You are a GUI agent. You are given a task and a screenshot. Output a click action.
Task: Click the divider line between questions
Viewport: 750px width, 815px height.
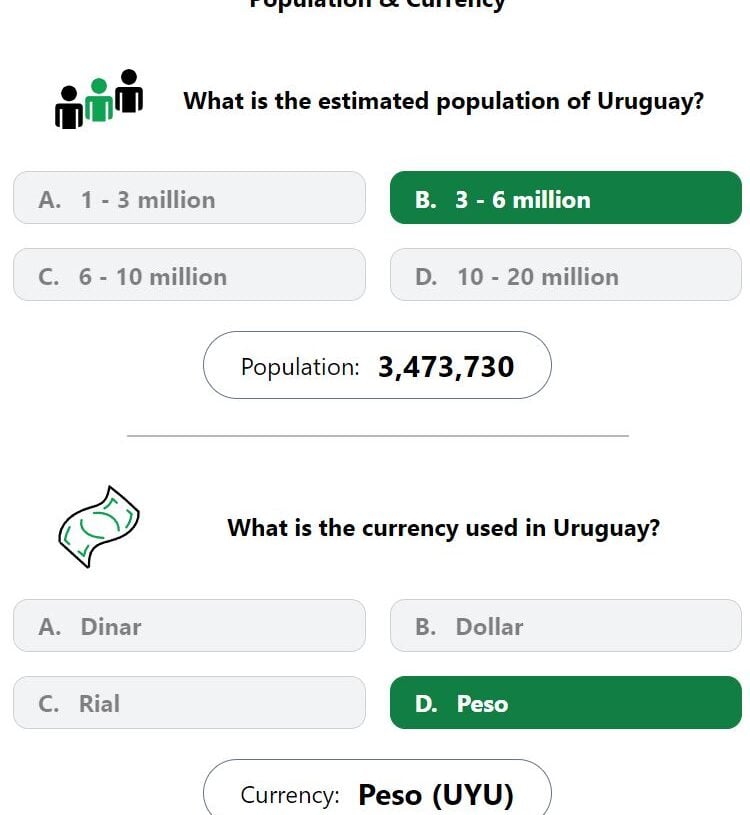click(378, 436)
